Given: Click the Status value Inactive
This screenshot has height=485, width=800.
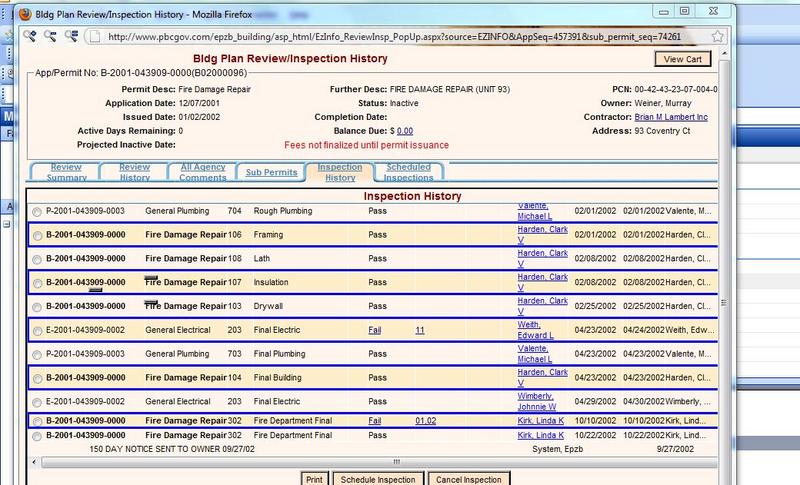Looking at the screenshot, I should (x=404, y=103).
